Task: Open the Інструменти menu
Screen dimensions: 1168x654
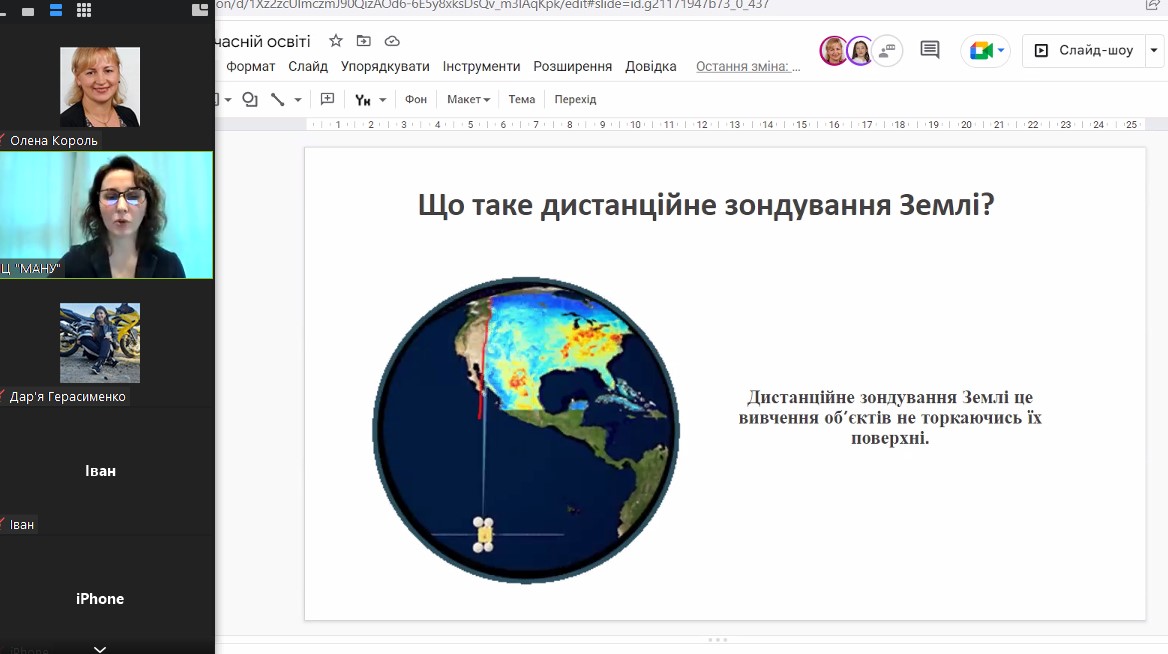Action: point(481,66)
